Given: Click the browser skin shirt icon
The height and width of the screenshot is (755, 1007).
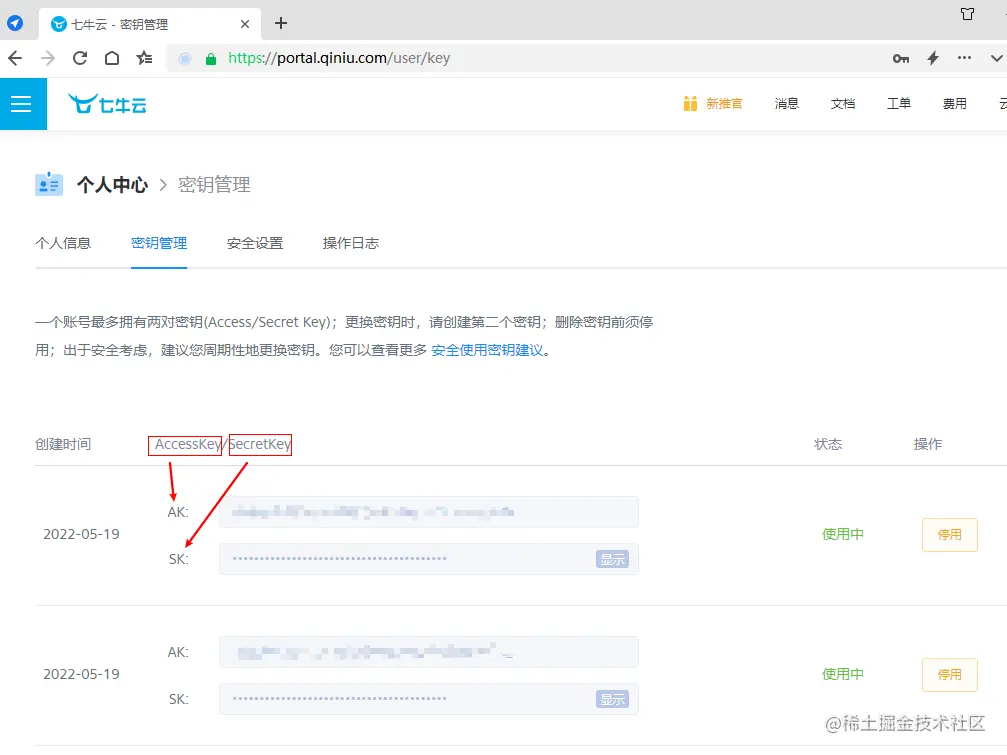Looking at the screenshot, I should point(967,14).
